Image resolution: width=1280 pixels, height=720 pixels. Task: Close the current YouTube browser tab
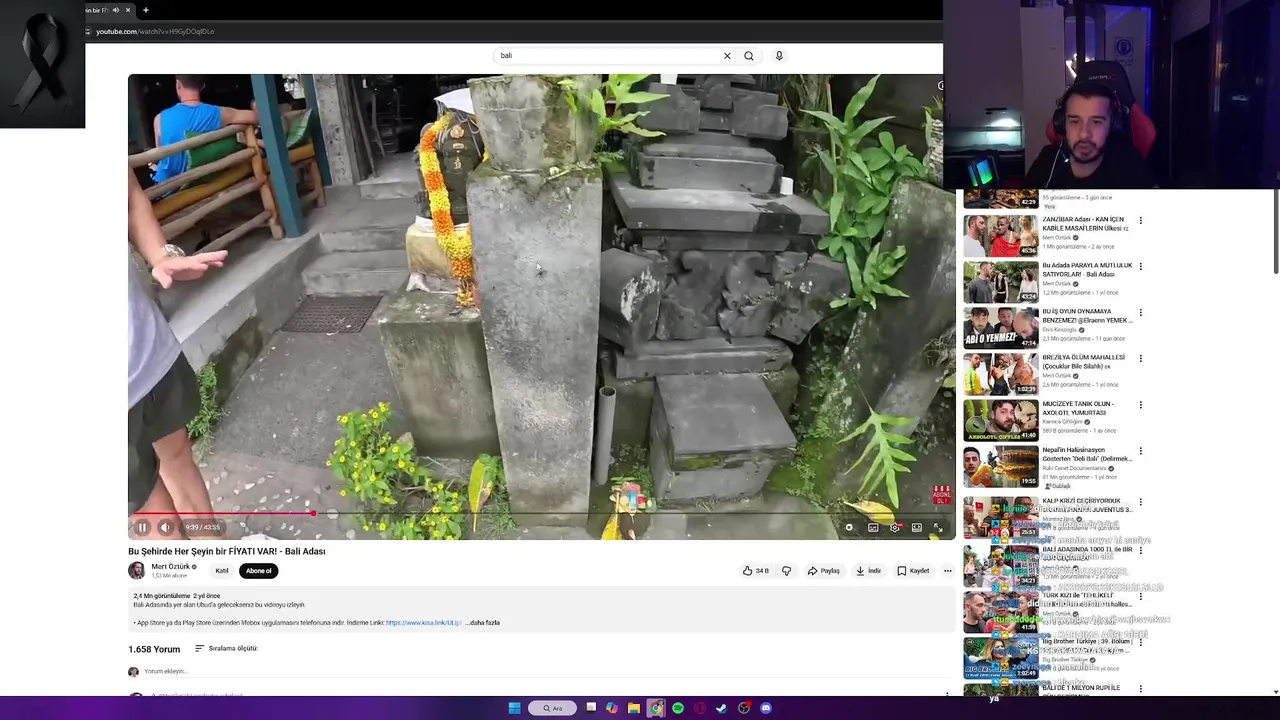[128, 10]
